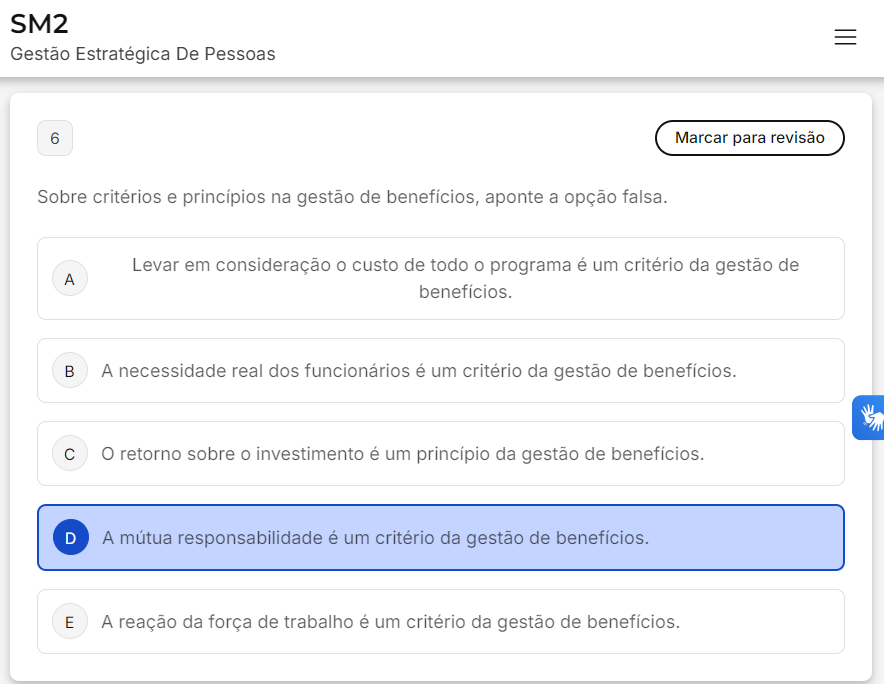Click the letter E option circle

[69, 622]
